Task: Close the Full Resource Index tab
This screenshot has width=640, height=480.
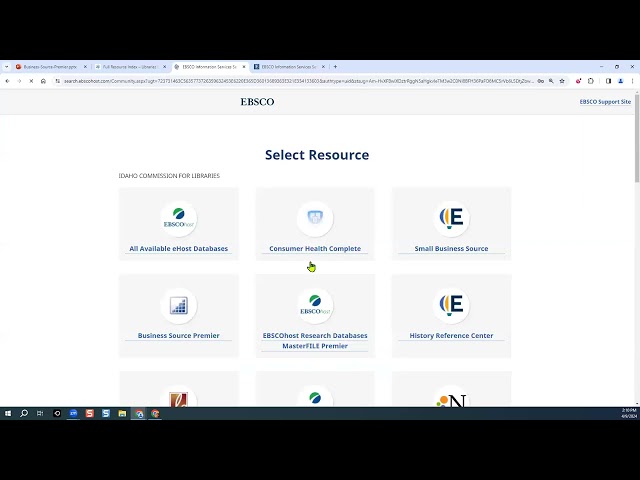Action: point(164,67)
